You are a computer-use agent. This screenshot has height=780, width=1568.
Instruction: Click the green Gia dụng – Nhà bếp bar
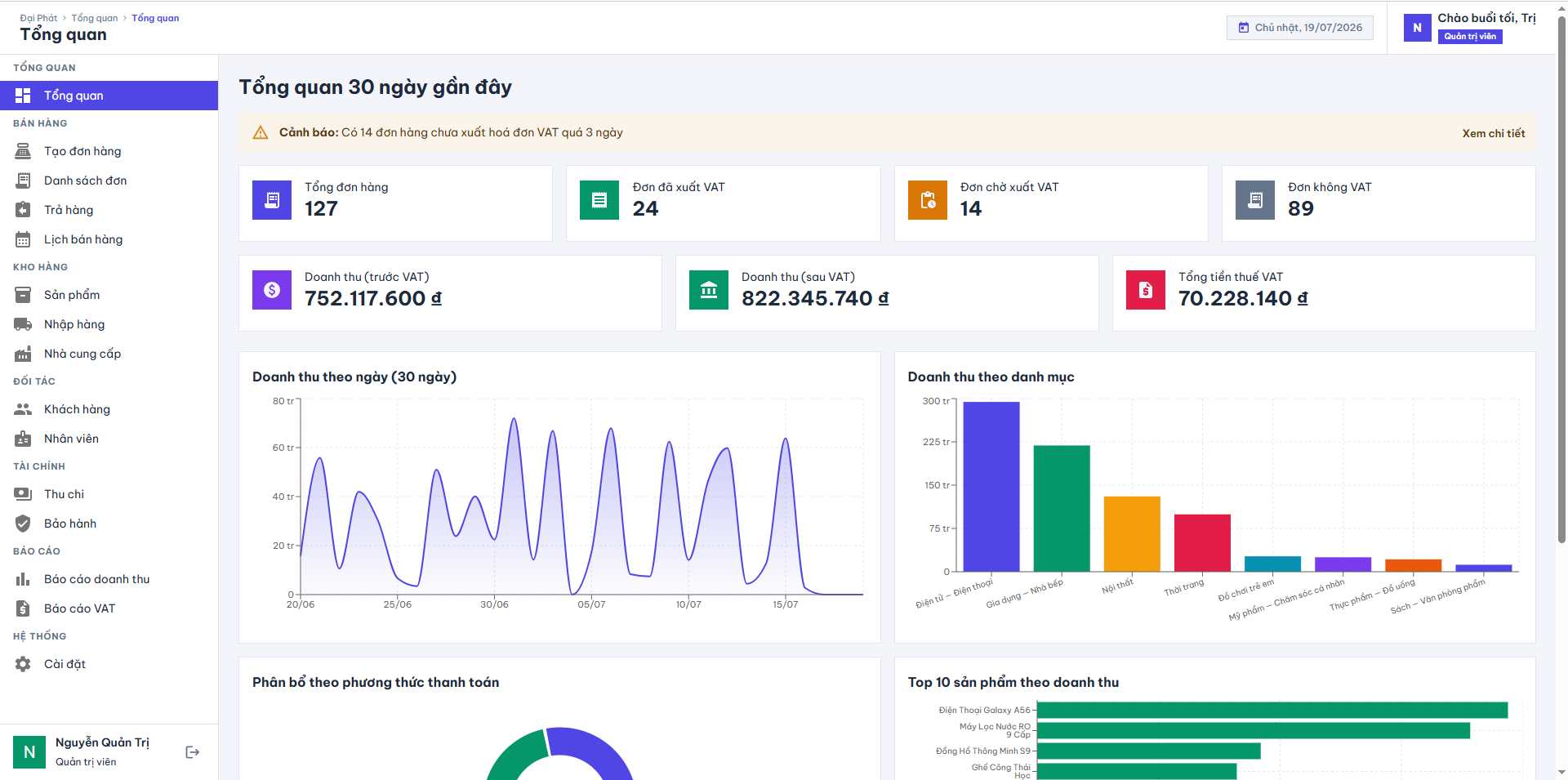(1061, 508)
